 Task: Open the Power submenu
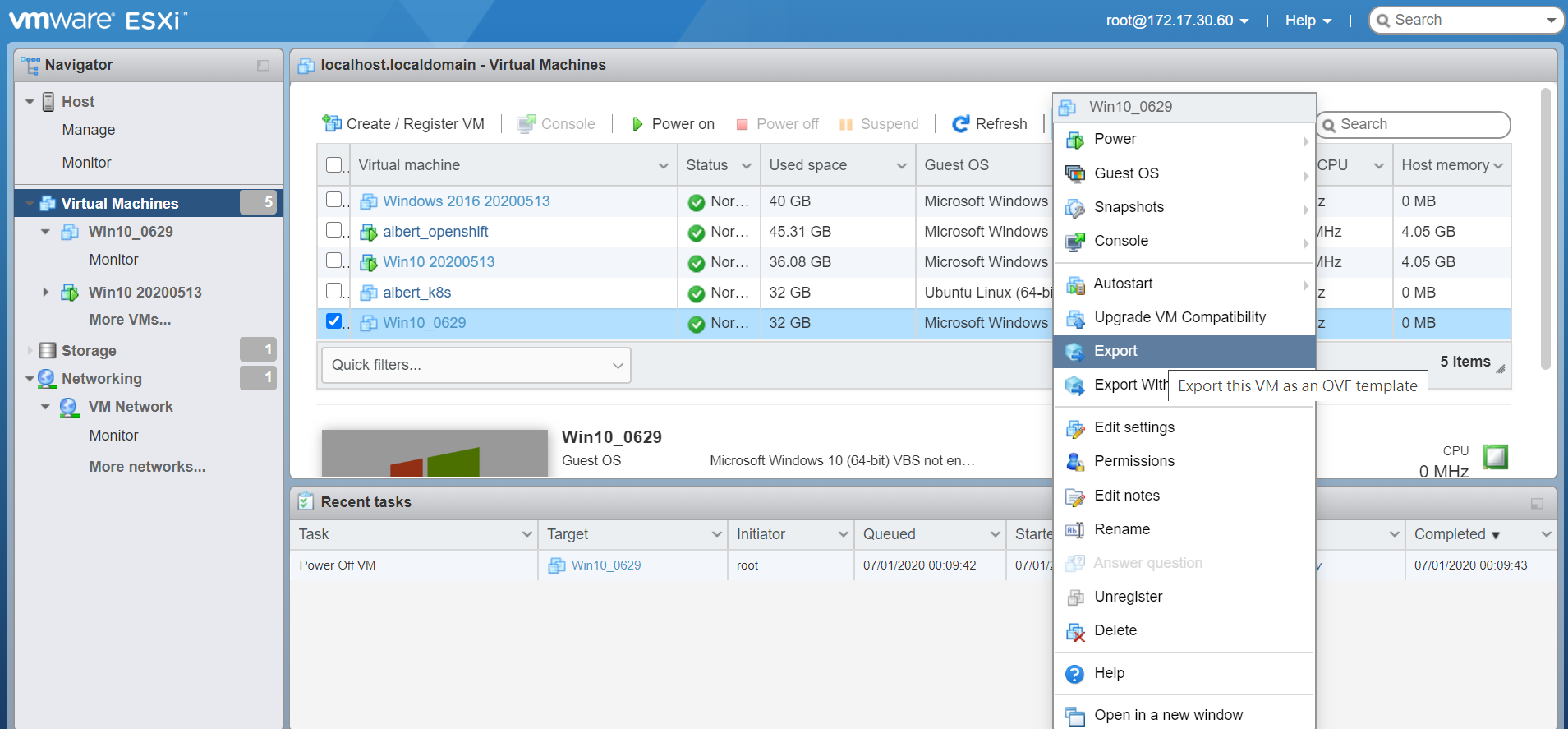(1184, 140)
